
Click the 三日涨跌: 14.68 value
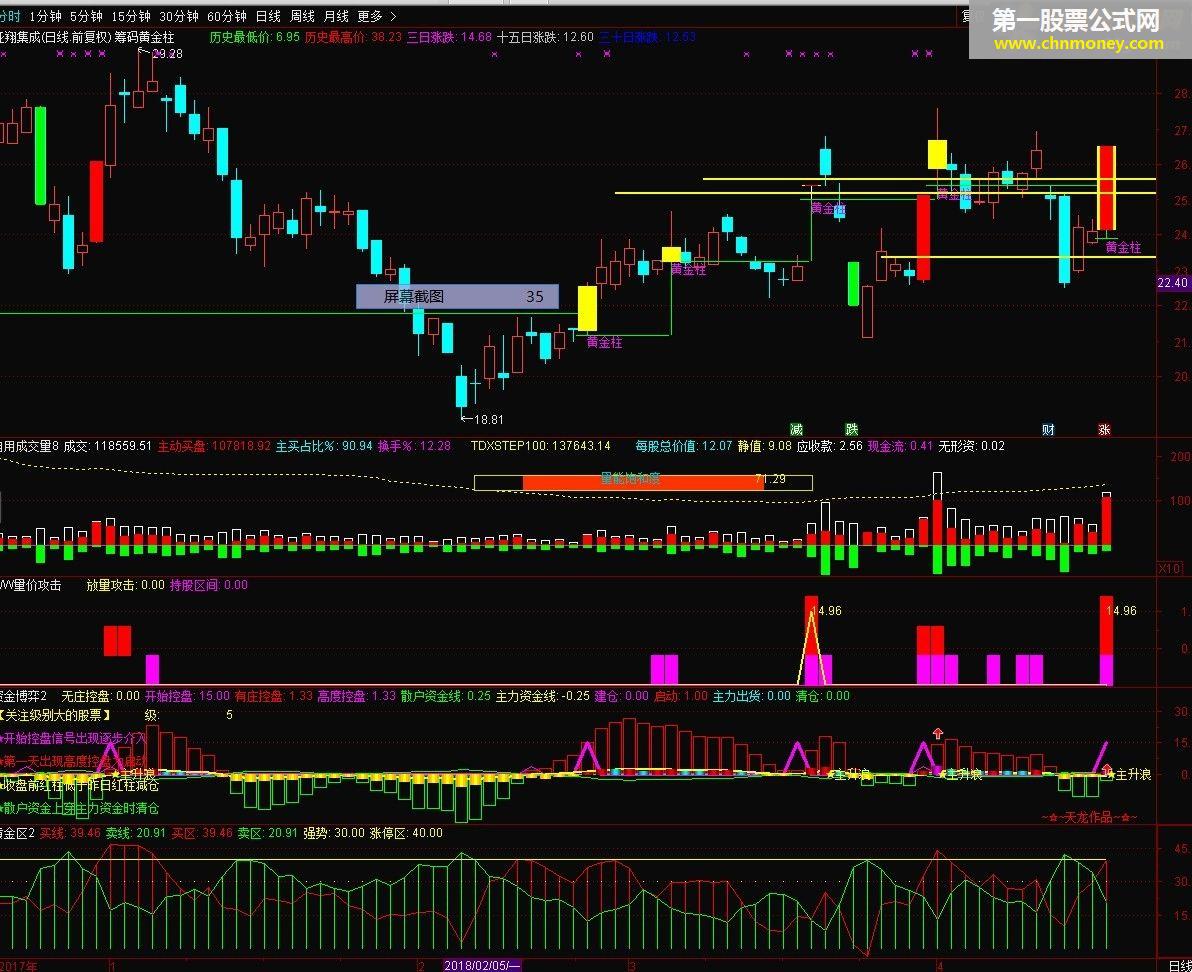[449, 36]
